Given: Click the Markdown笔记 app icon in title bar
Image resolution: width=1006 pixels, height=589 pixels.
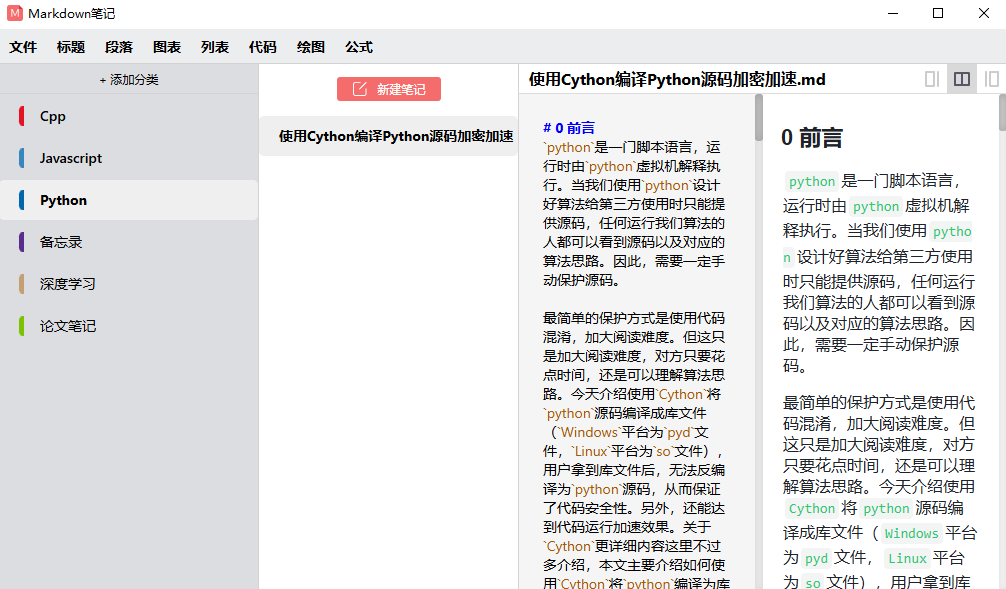Looking at the screenshot, I should (15, 13).
